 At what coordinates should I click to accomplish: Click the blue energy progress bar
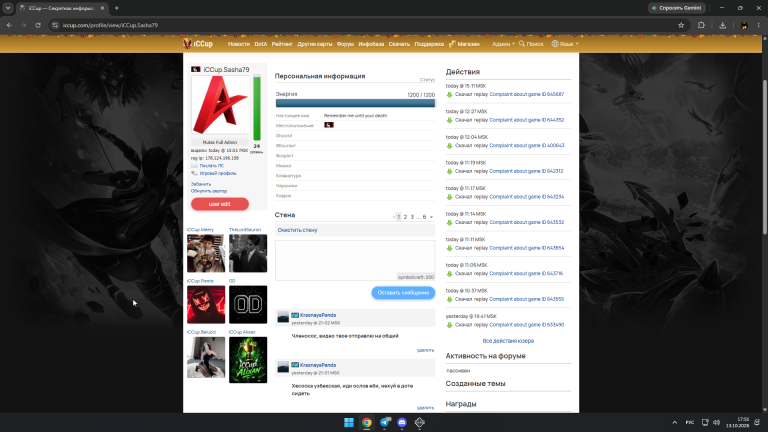[355, 103]
